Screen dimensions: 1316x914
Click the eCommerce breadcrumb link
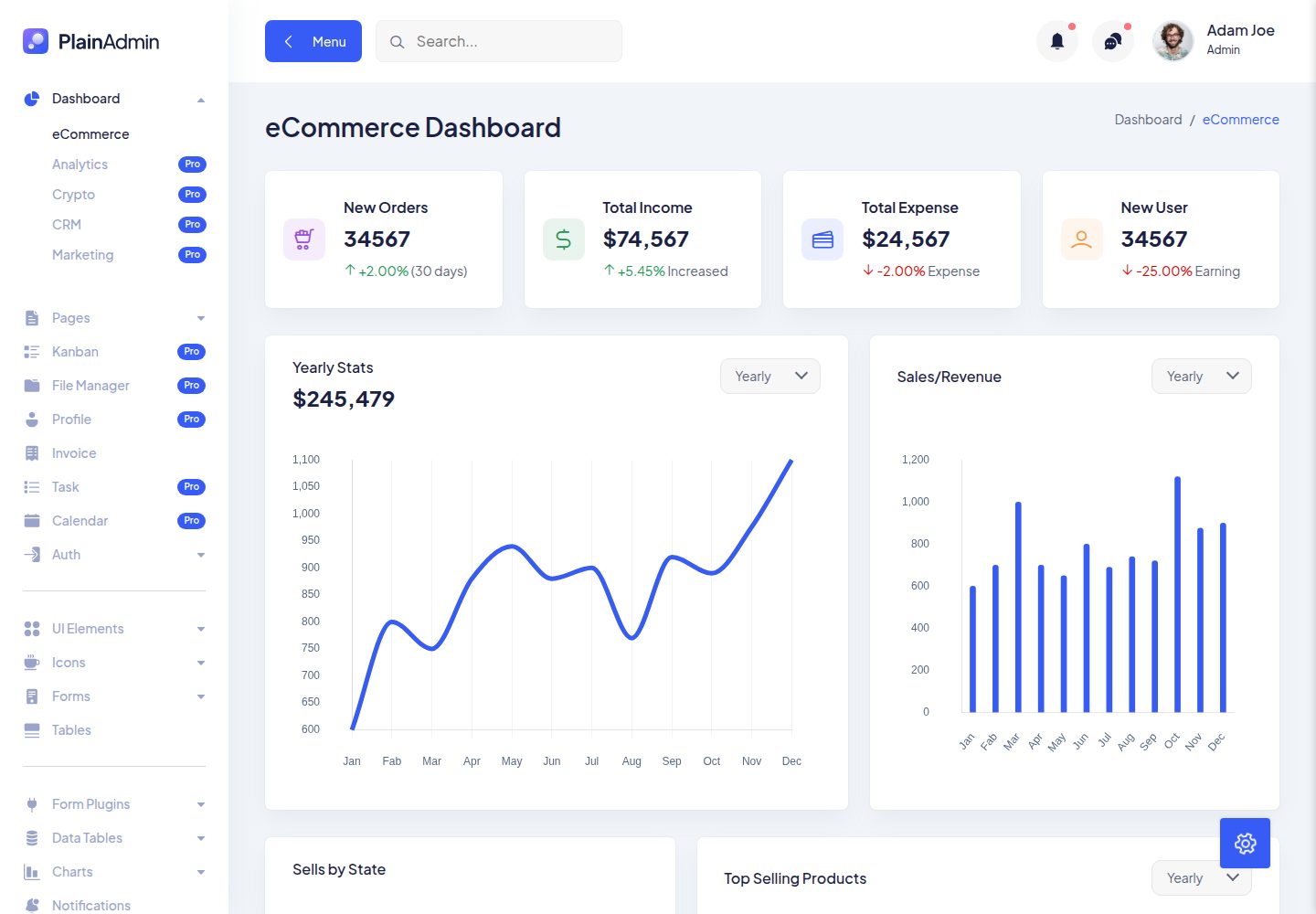(x=1240, y=120)
